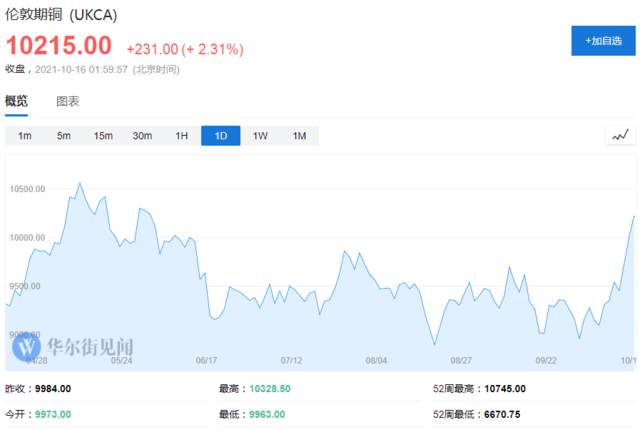
Task: Click the 05/24 date label
Action: (121, 360)
